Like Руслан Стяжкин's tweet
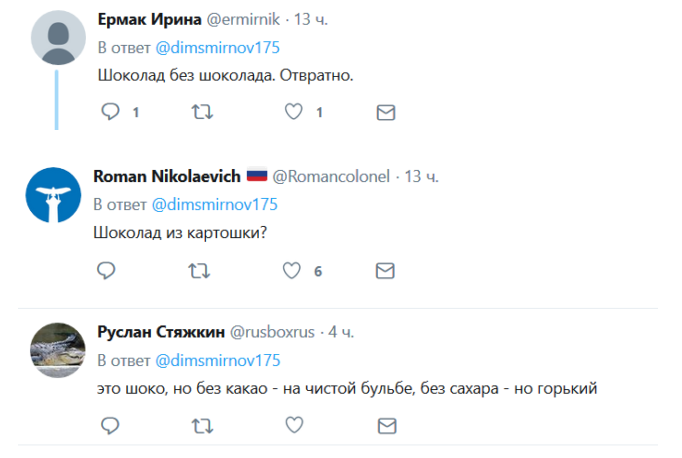 click(x=293, y=427)
